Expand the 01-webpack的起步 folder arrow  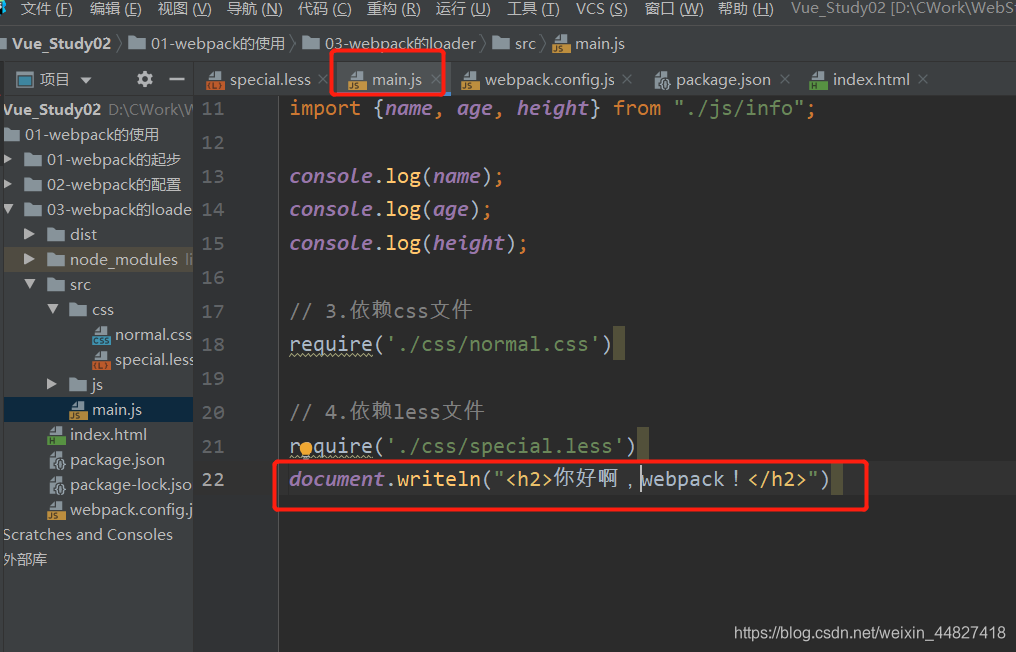coord(8,159)
